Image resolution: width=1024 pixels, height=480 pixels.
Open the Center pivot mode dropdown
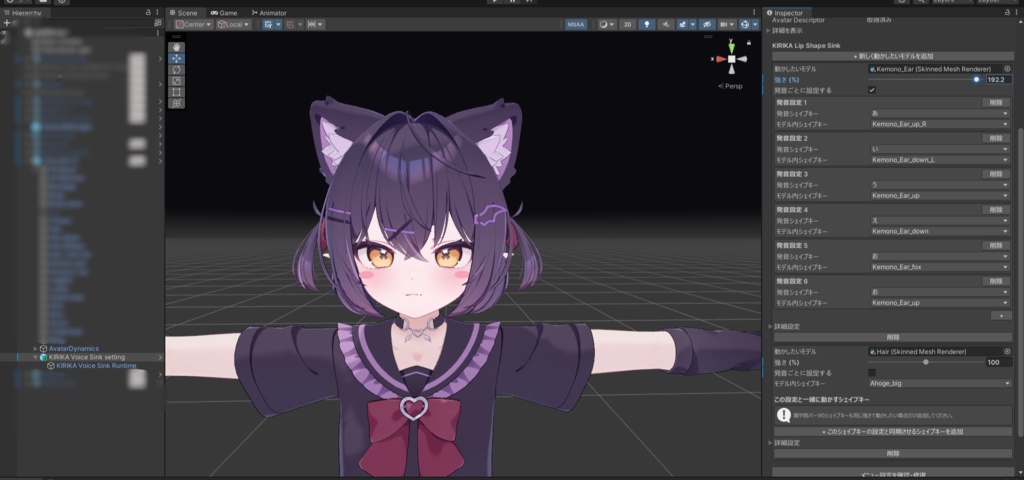(193, 24)
